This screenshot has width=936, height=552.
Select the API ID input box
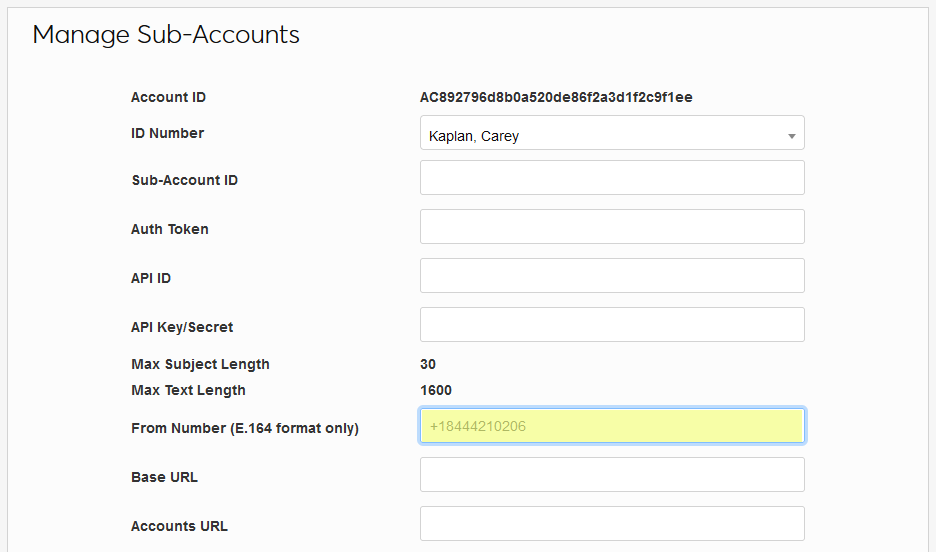(612, 276)
